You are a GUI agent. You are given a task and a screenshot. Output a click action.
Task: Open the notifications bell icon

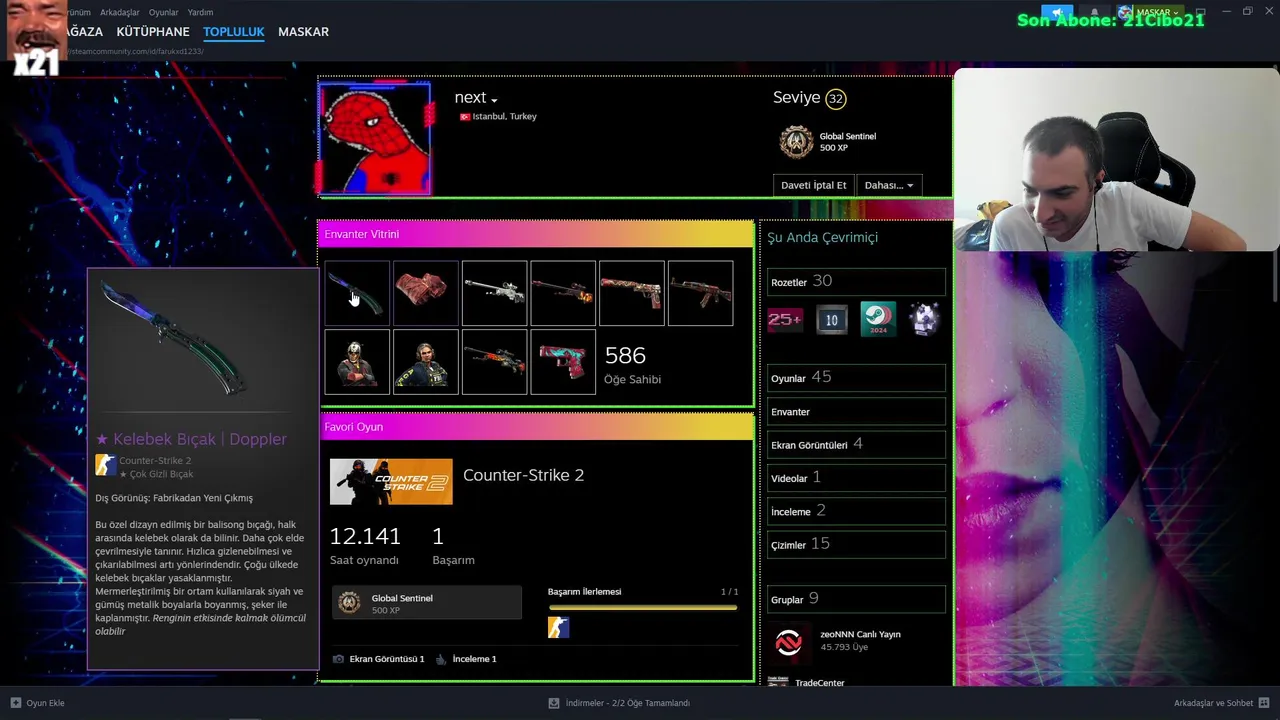pyautogui.click(x=1094, y=12)
